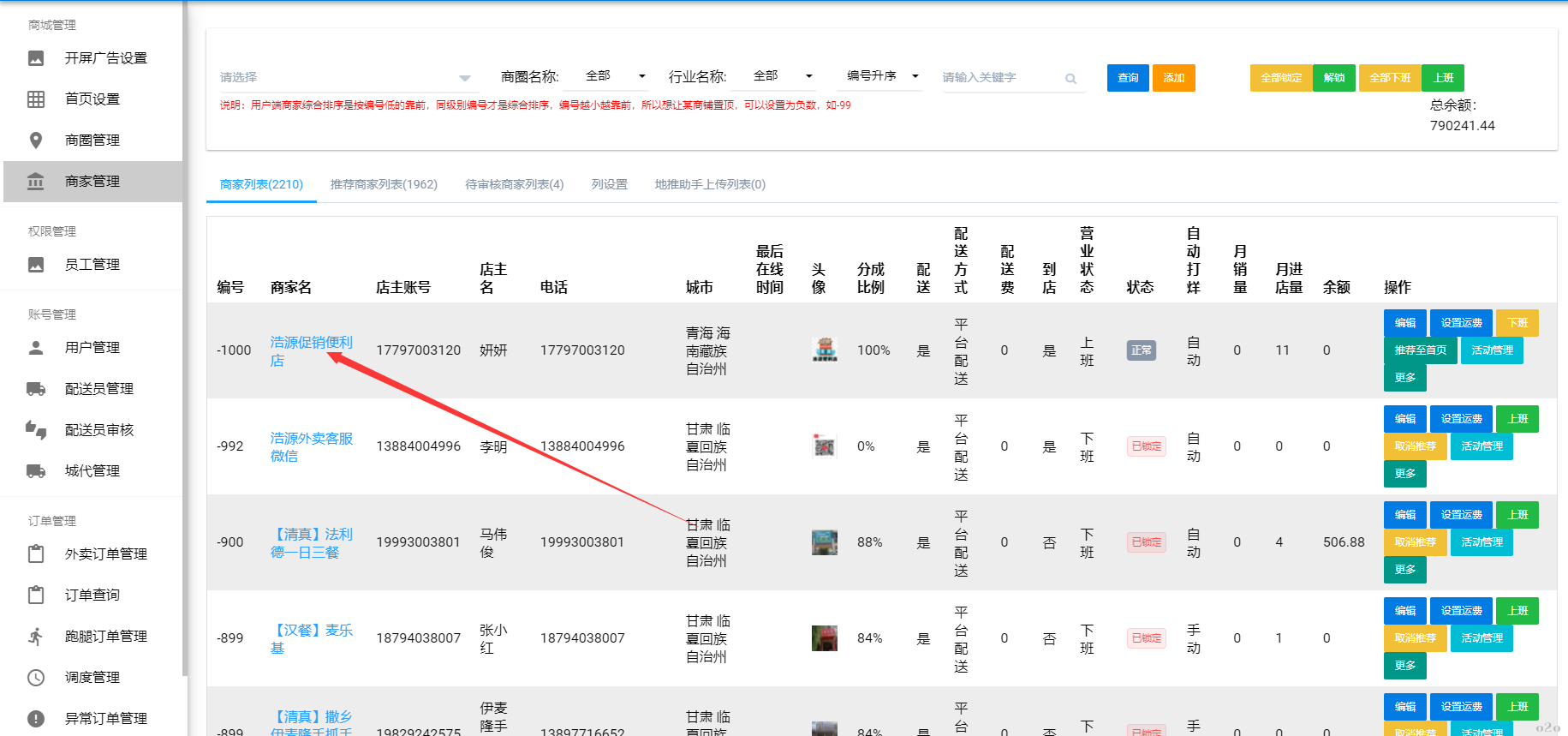Expand the 编号升序 sort dropdown
This screenshot has height=736, width=1568.
[882, 76]
